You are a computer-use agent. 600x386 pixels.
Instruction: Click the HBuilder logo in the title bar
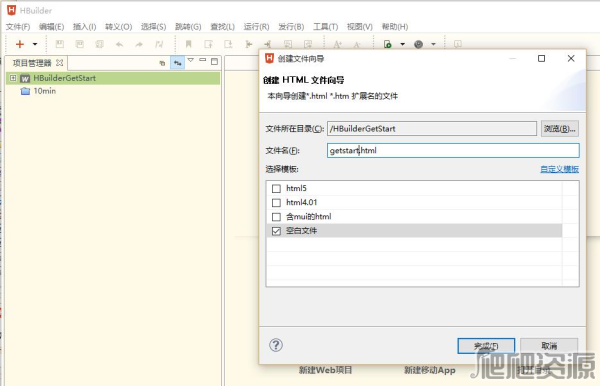click(11, 10)
